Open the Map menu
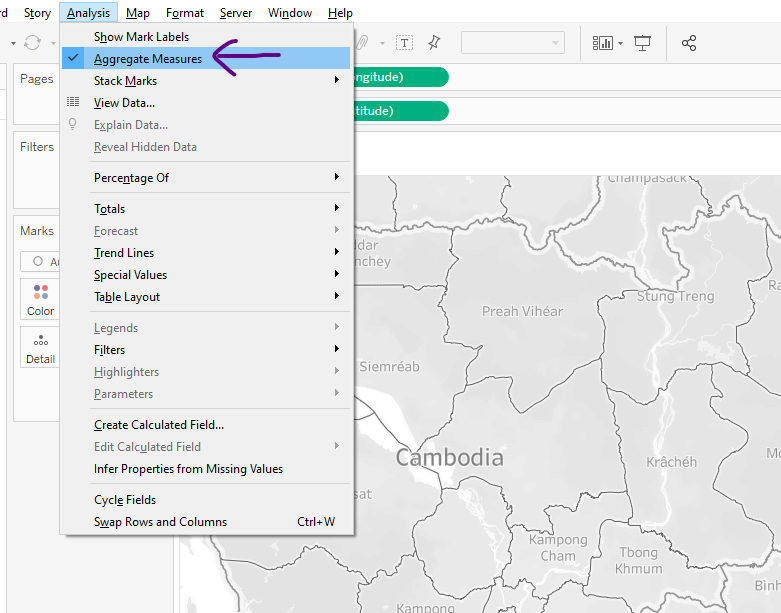The image size is (781, 613). pos(138,13)
